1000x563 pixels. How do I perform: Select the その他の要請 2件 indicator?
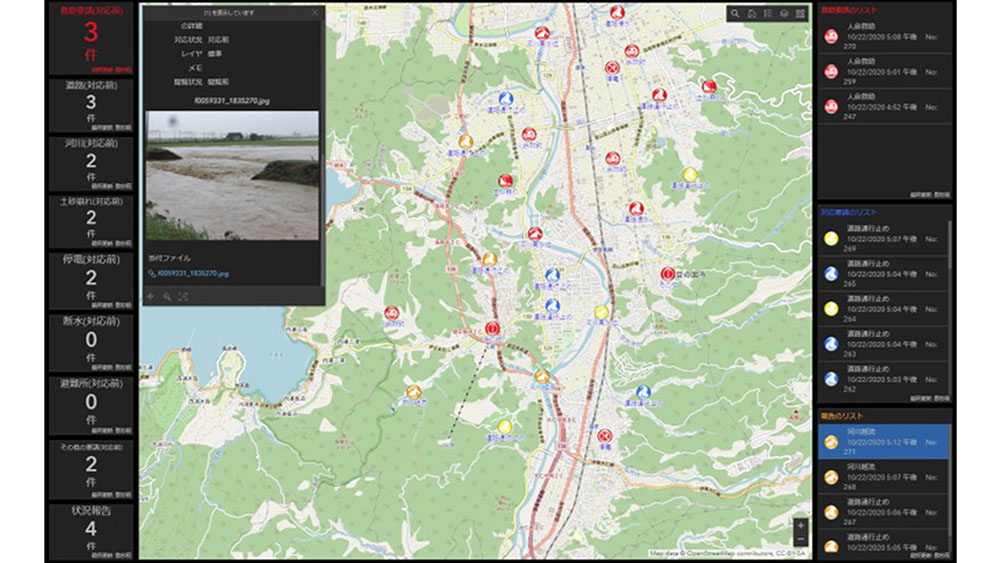pyautogui.click(x=91, y=469)
